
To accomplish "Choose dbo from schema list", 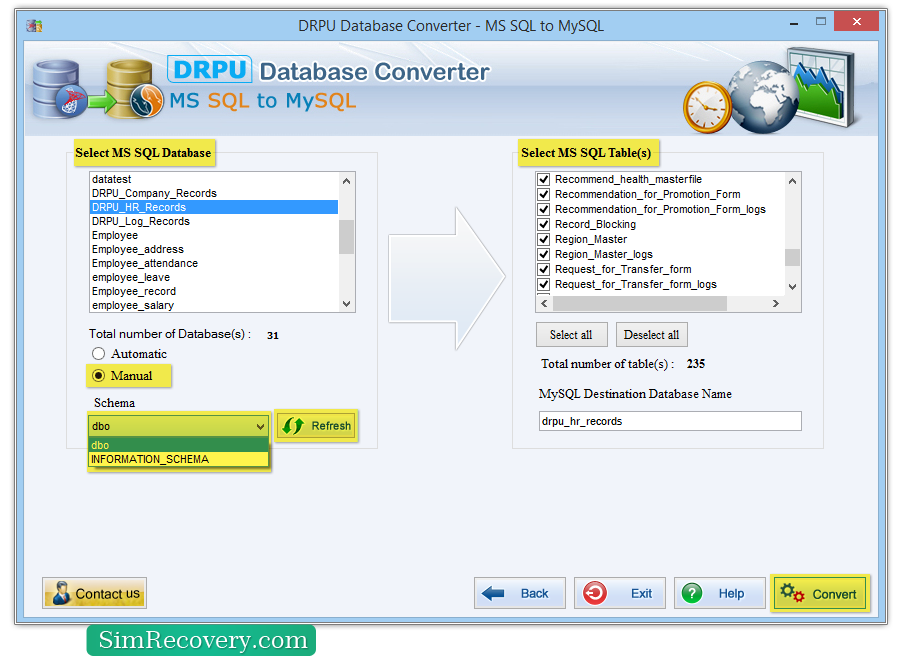I will (x=179, y=445).
